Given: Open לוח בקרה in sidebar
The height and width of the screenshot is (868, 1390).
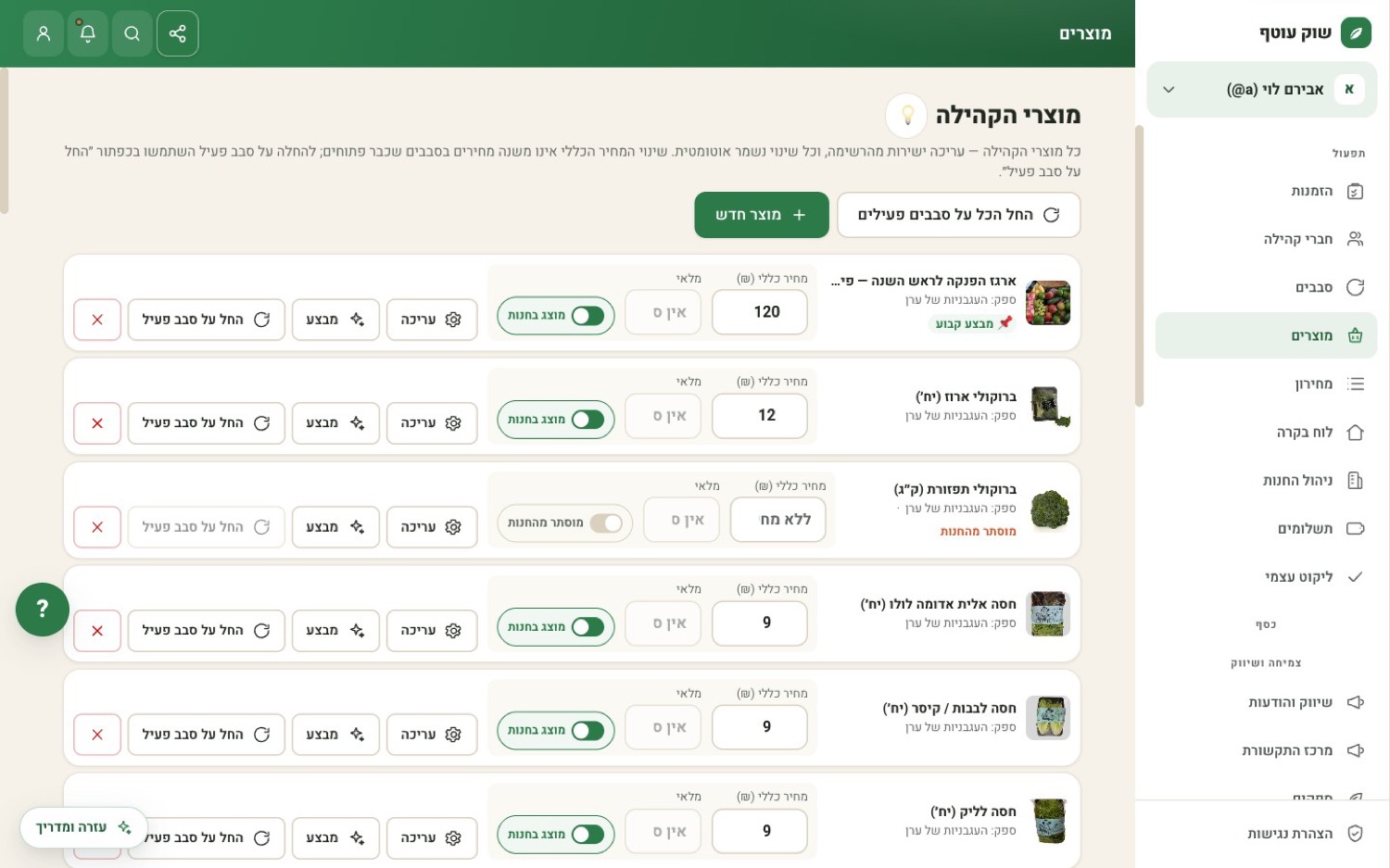Looking at the screenshot, I should coord(1266,432).
